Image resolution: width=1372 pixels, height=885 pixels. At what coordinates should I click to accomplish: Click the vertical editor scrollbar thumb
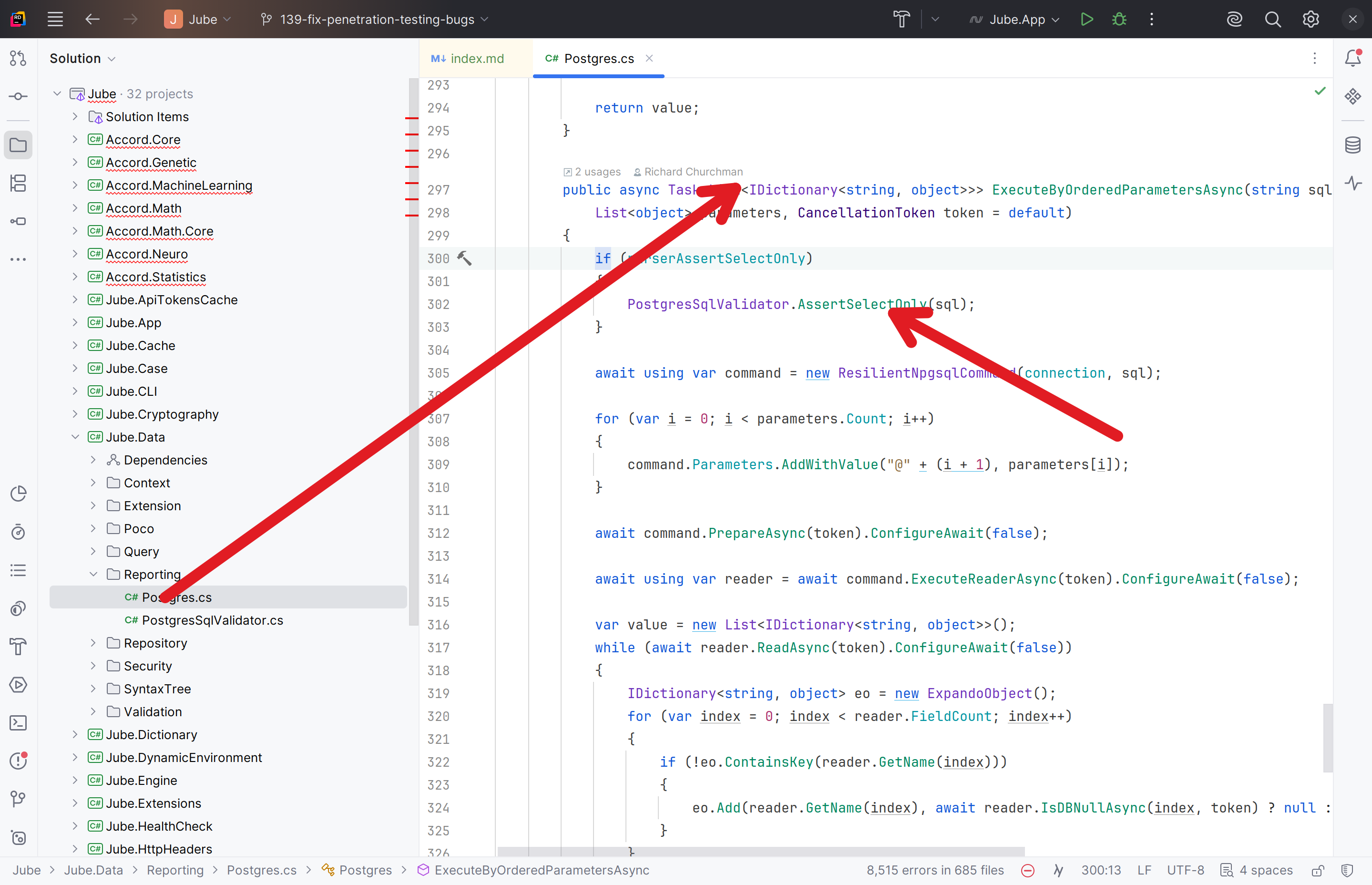(x=1328, y=738)
